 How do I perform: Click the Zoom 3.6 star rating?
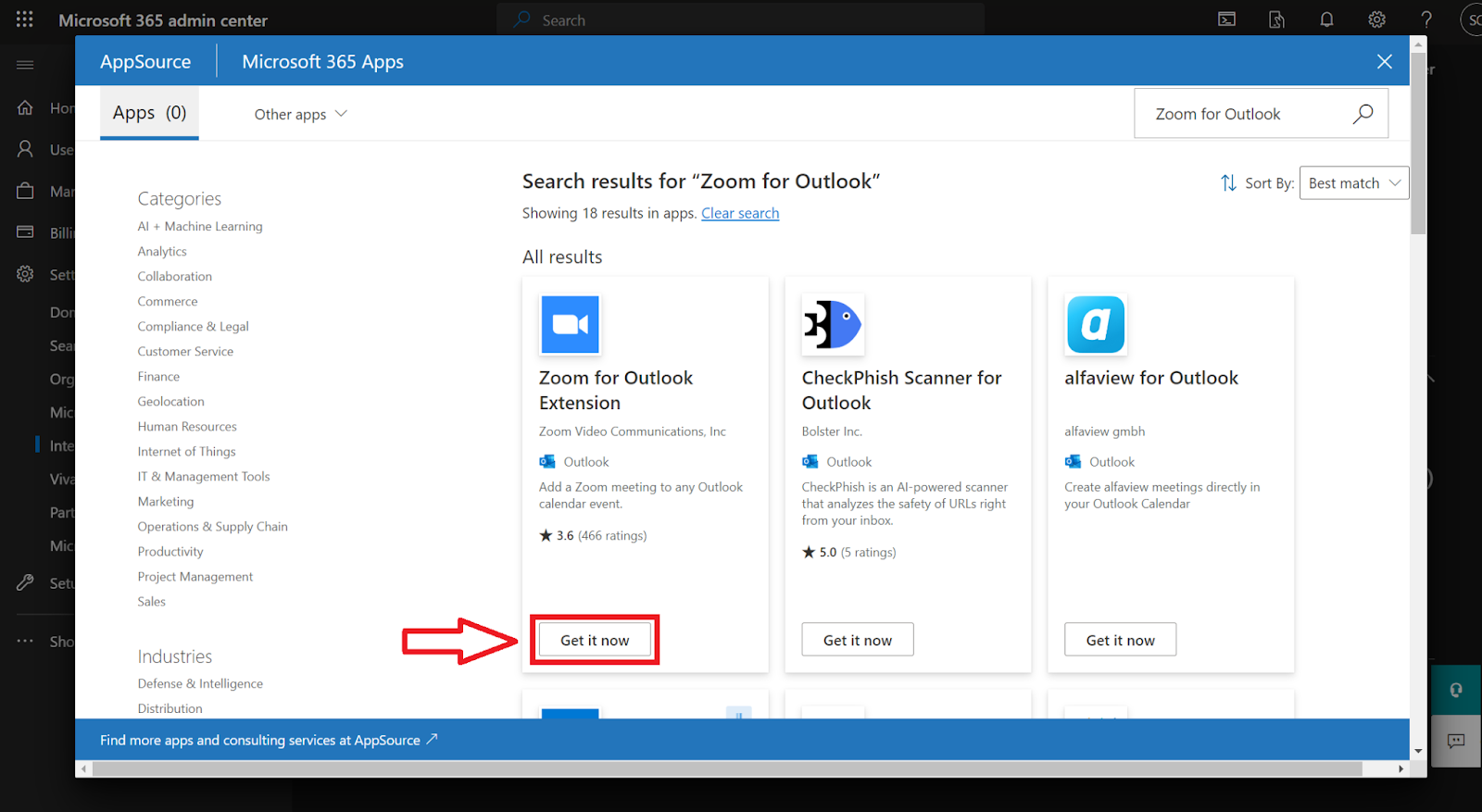coord(593,535)
